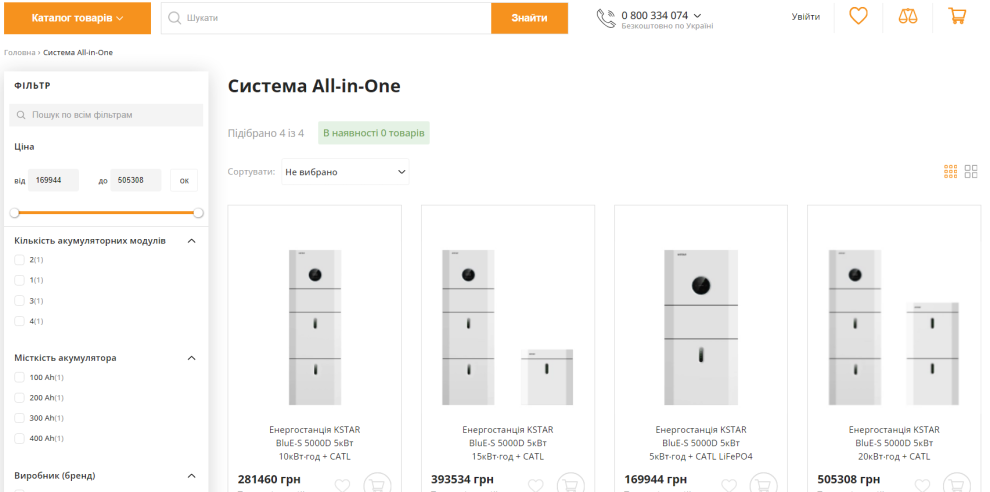
Task: Add the 281460 грн product to cart
Action: [377, 484]
